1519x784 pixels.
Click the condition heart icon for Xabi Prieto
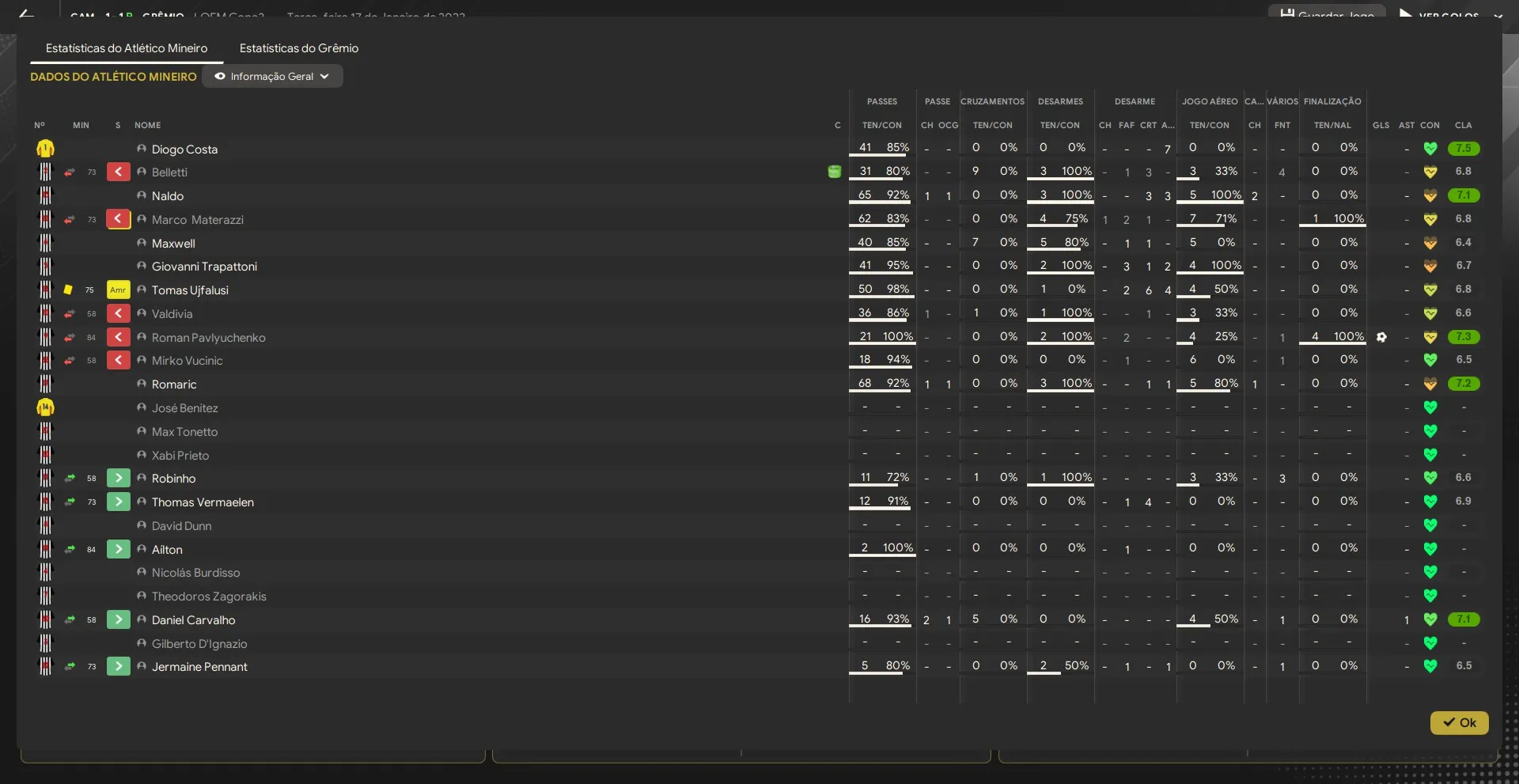pos(1430,455)
